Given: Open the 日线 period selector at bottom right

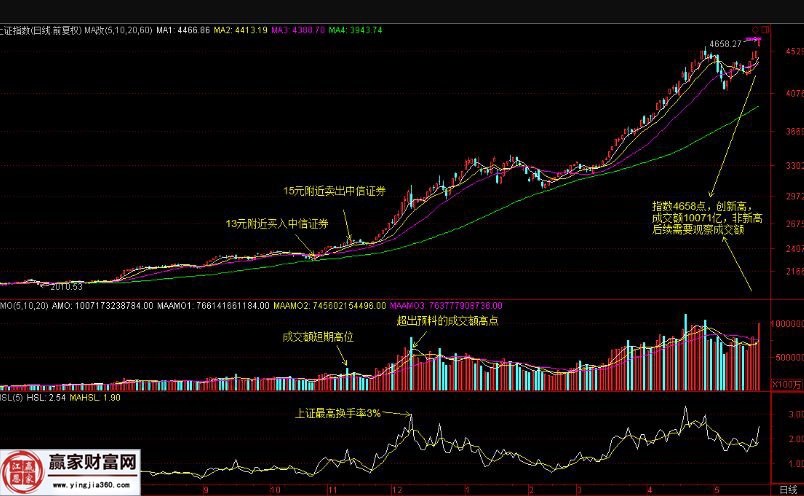Looking at the screenshot, I should pos(787,489).
